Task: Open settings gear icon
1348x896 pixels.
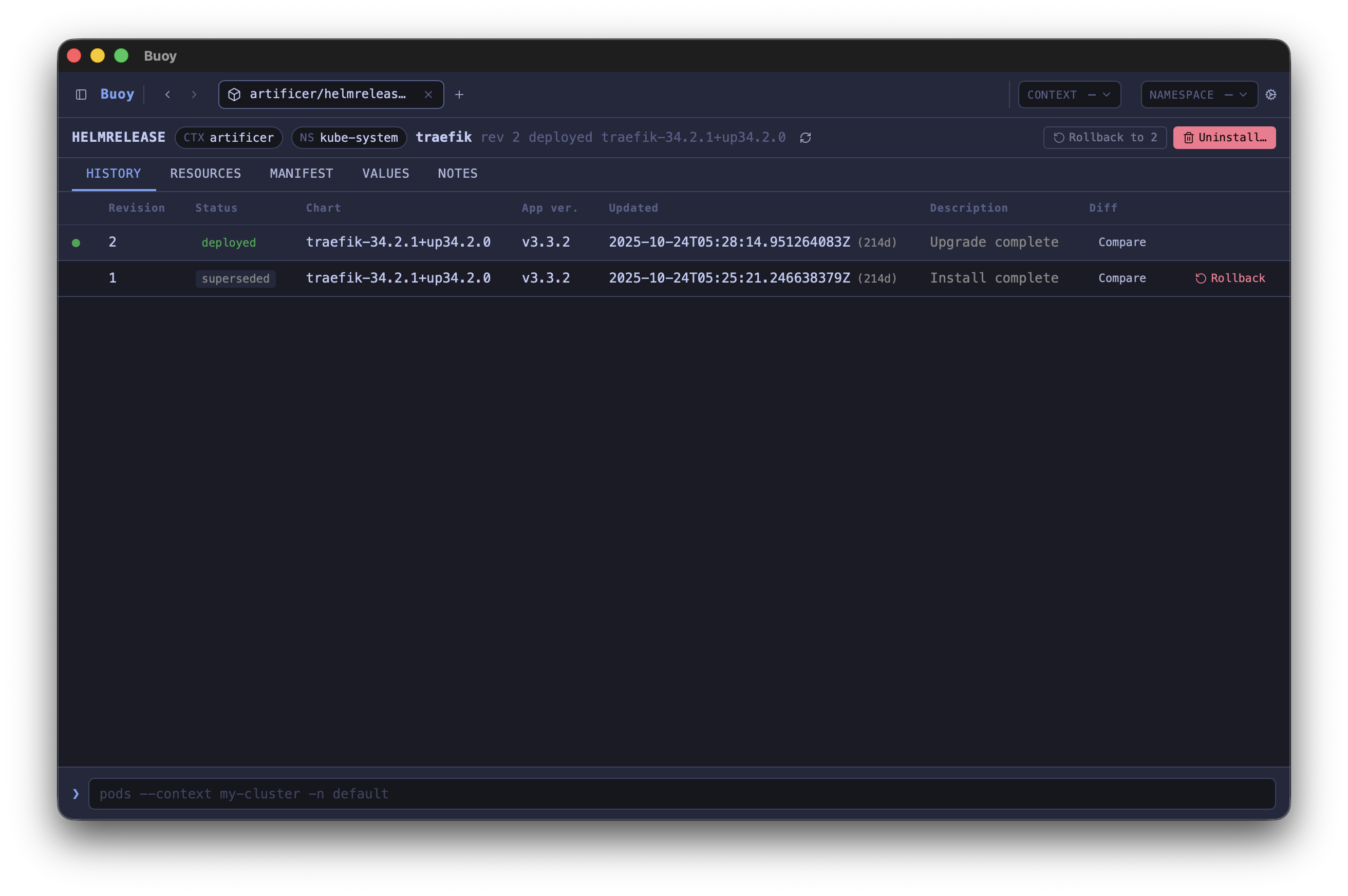Action: (x=1270, y=95)
